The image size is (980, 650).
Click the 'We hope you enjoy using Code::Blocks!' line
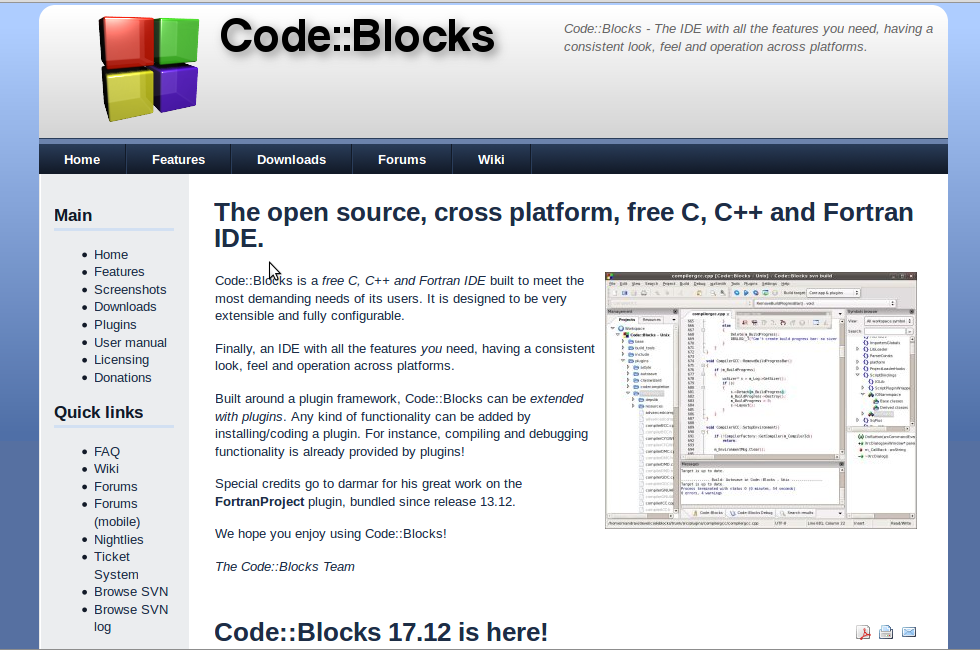click(331, 534)
